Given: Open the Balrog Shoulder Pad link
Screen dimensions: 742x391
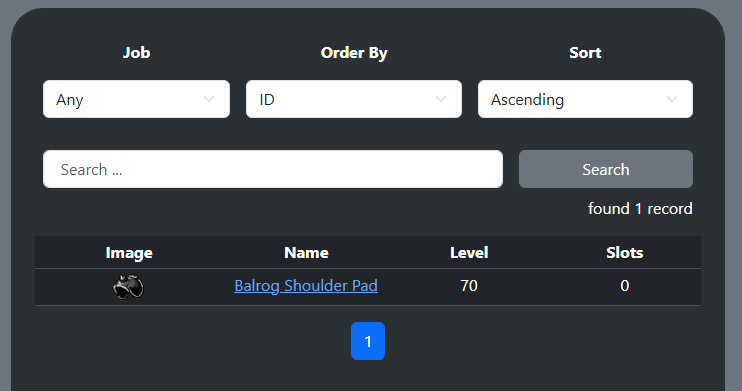Looking at the screenshot, I should click(x=306, y=286).
